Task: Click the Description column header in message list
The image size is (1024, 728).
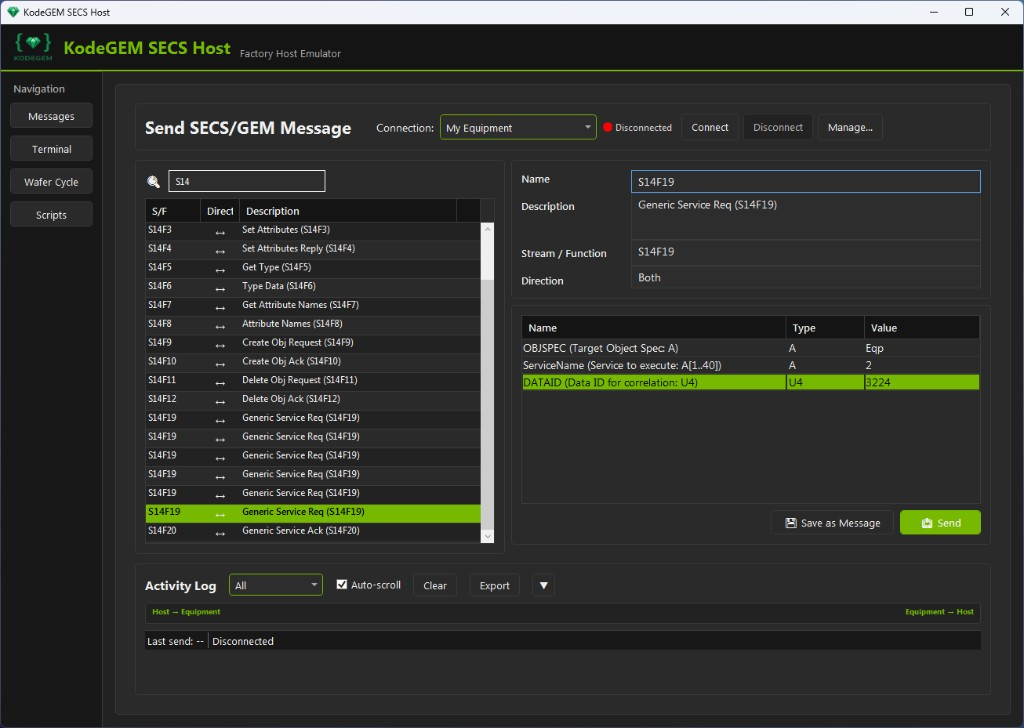Action: (348, 211)
